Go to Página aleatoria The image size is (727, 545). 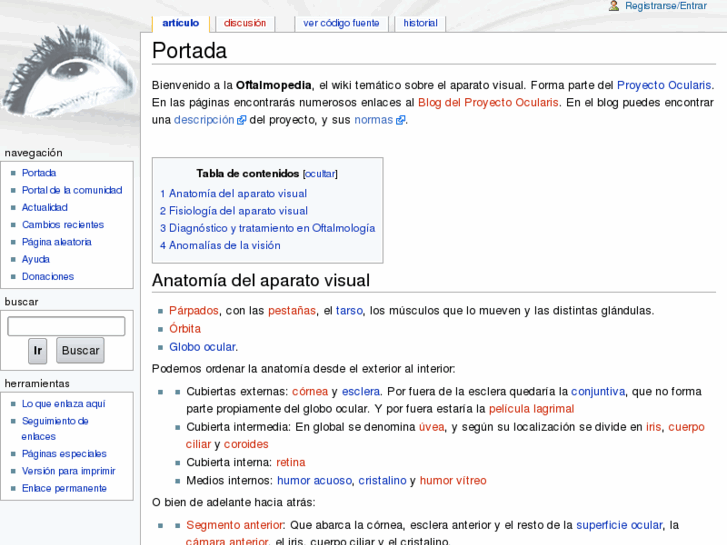point(57,242)
